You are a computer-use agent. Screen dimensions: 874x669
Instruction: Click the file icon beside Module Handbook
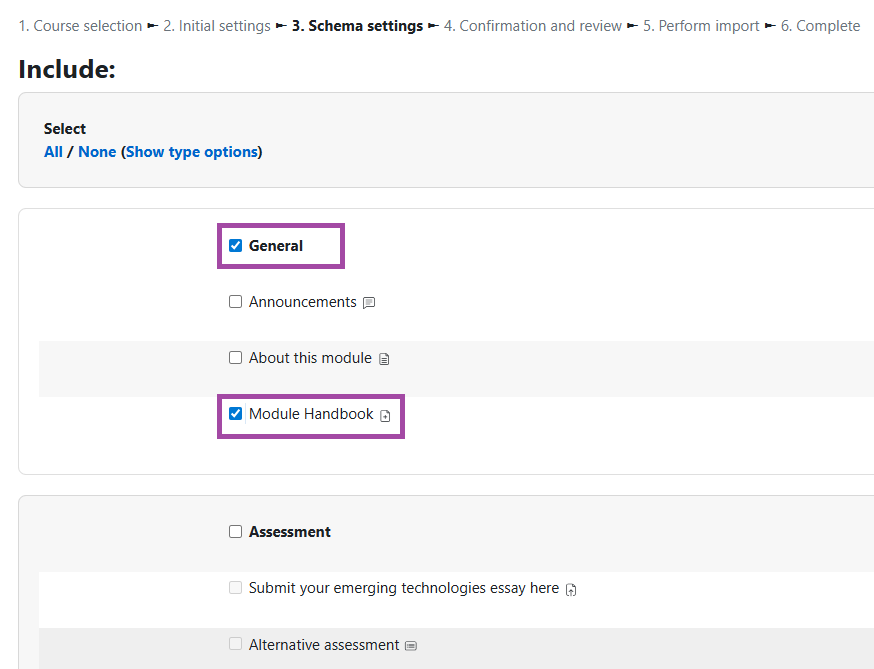(x=386, y=414)
